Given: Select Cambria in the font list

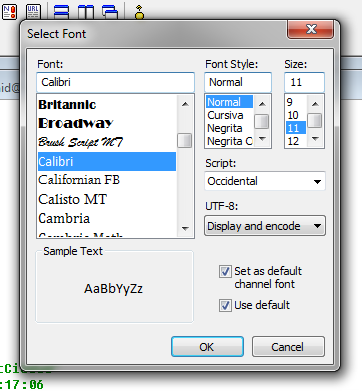Looking at the screenshot, I should tap(107, 219).
